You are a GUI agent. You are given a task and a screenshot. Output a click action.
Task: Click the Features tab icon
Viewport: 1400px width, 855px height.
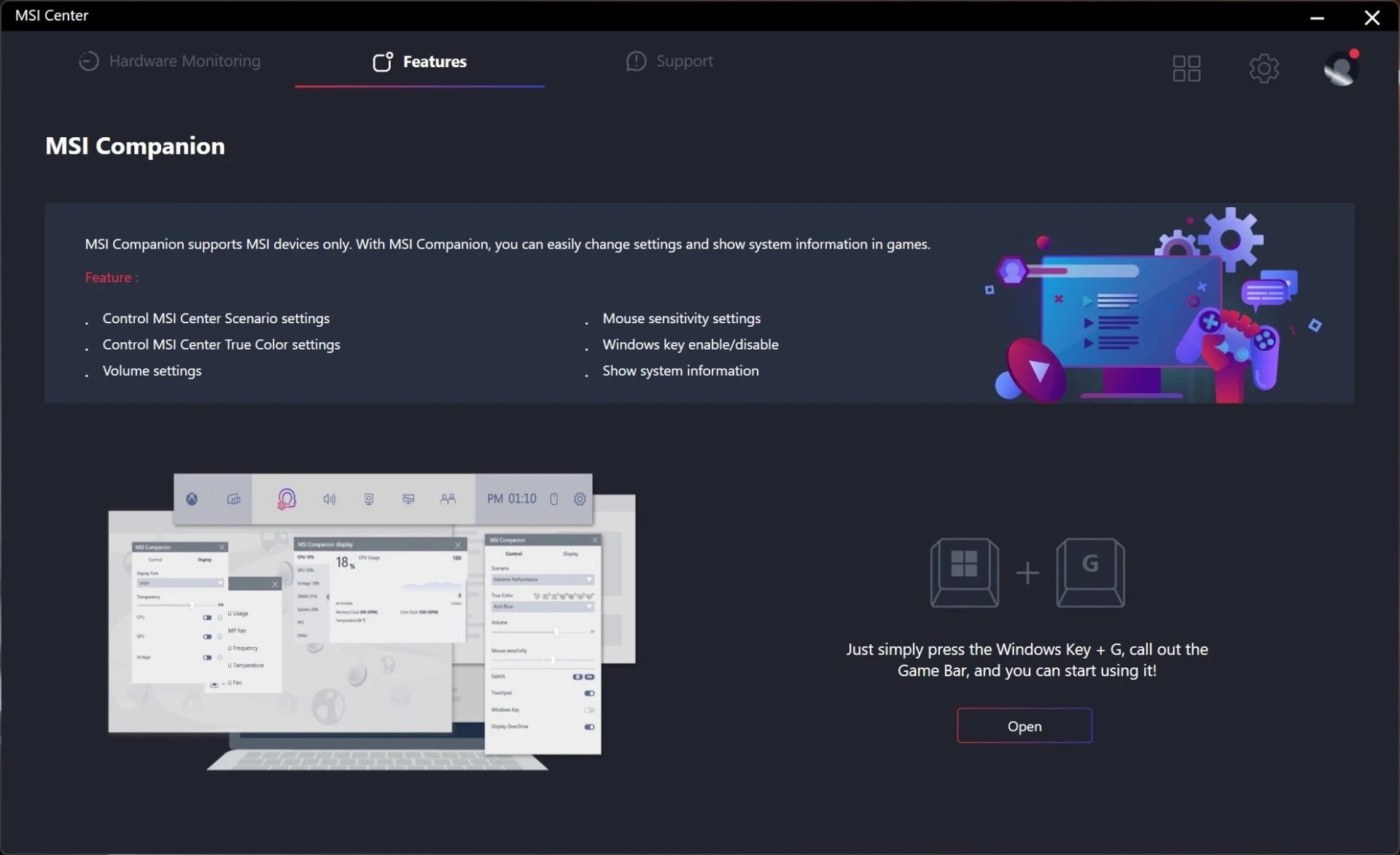point(383,61)
